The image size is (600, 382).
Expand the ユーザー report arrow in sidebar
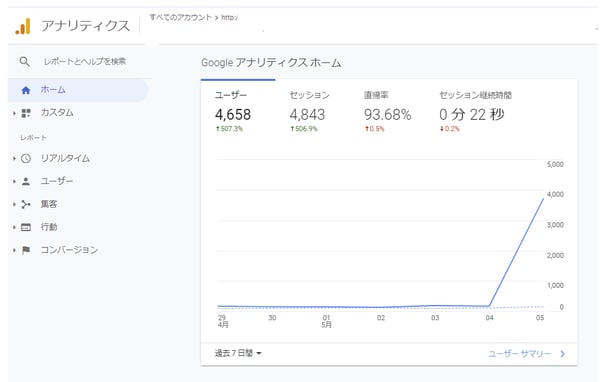(x=14, y=181)
